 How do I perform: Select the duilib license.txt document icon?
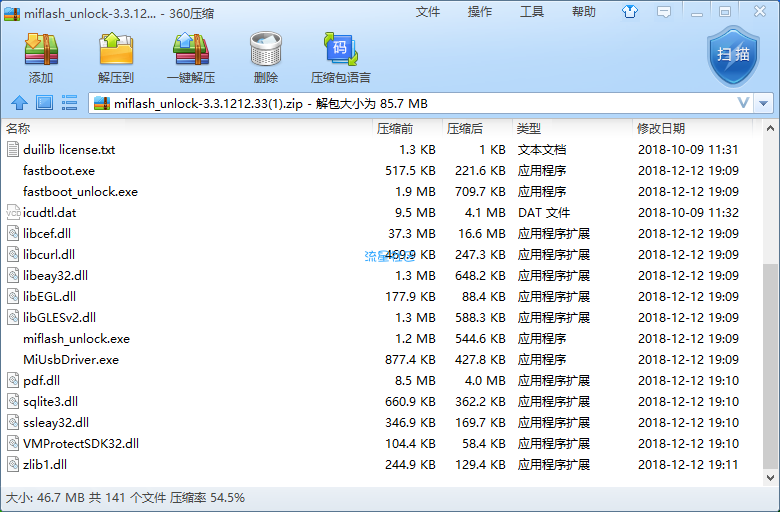13,149
